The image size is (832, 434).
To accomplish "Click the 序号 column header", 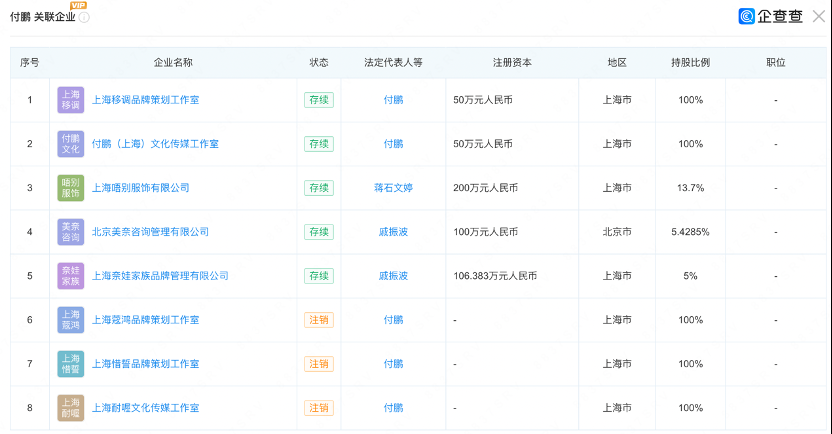I will [30, 63].
